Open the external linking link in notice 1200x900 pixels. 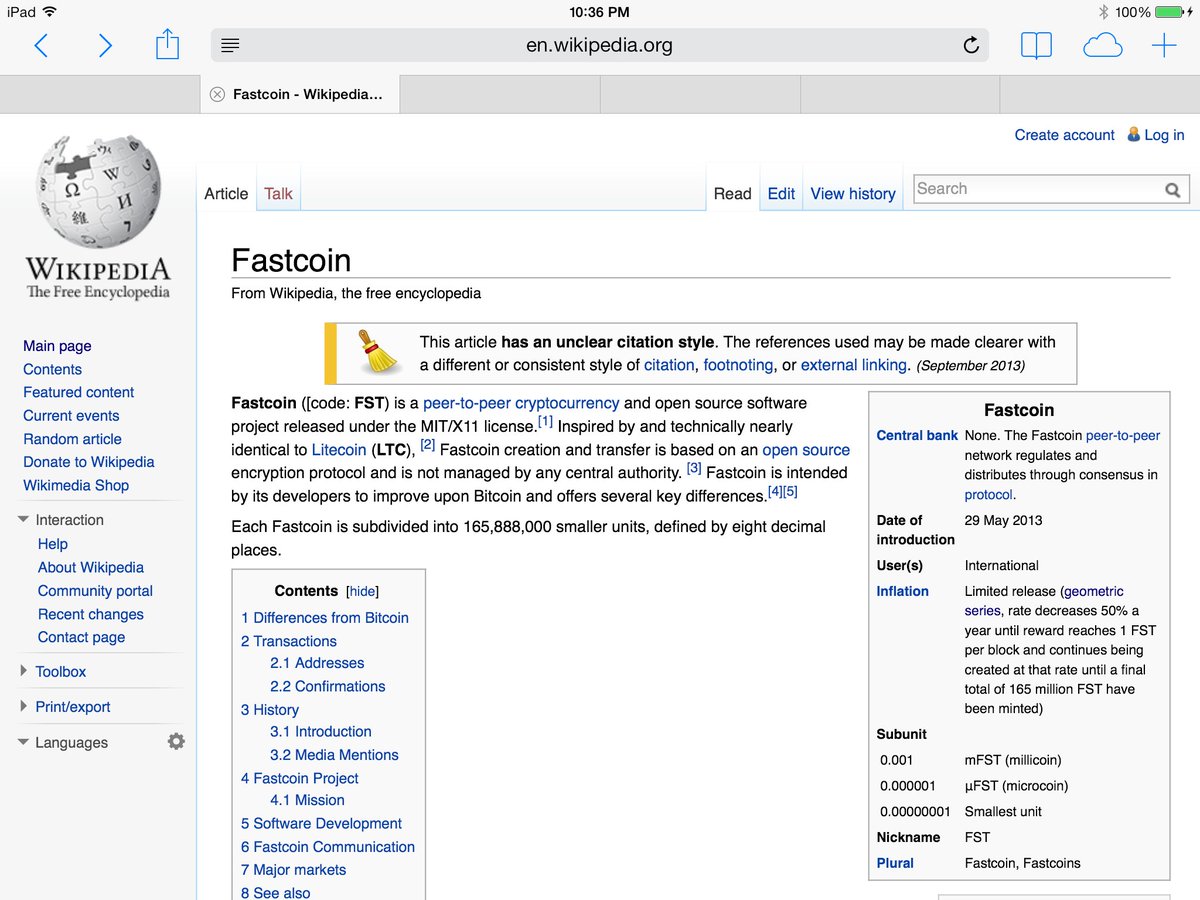click(x=854, y=365)
